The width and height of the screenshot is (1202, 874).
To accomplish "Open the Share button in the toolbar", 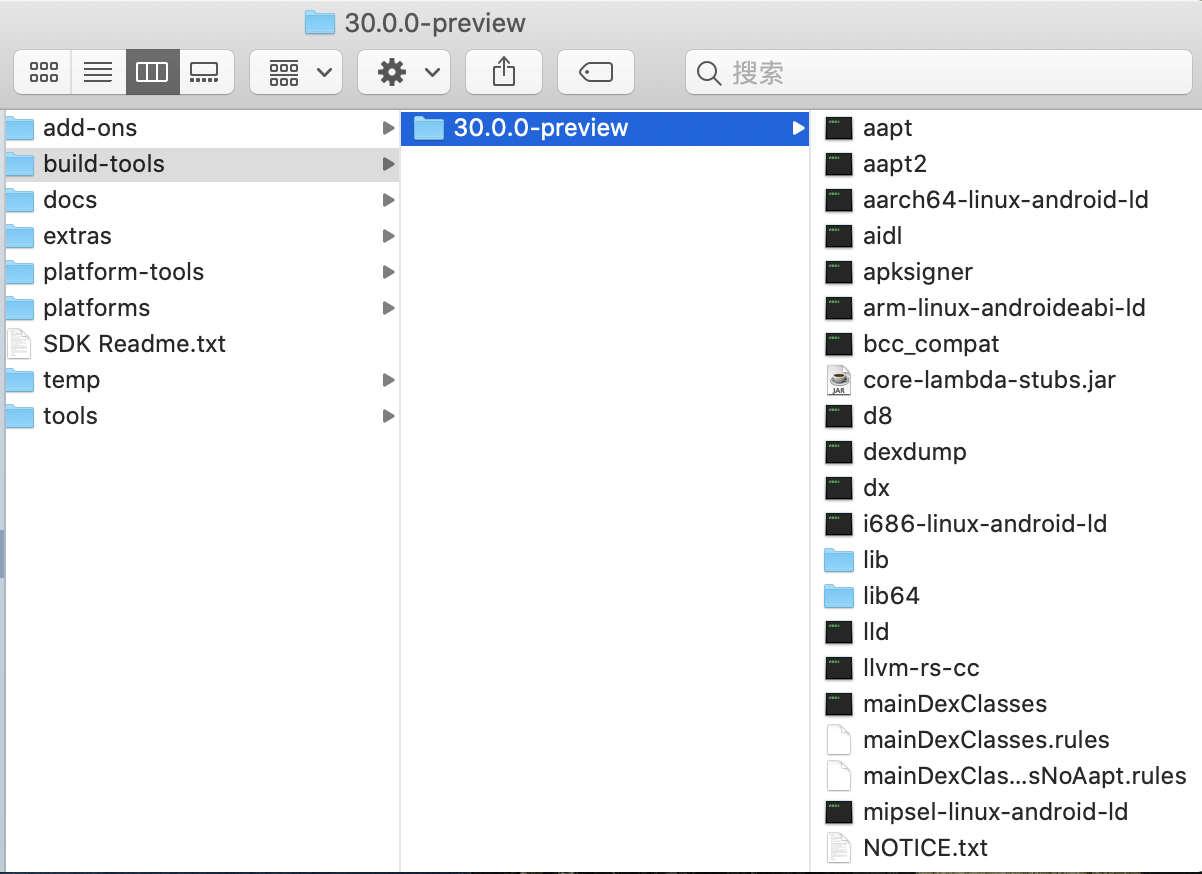I will [x=503, y=71].
